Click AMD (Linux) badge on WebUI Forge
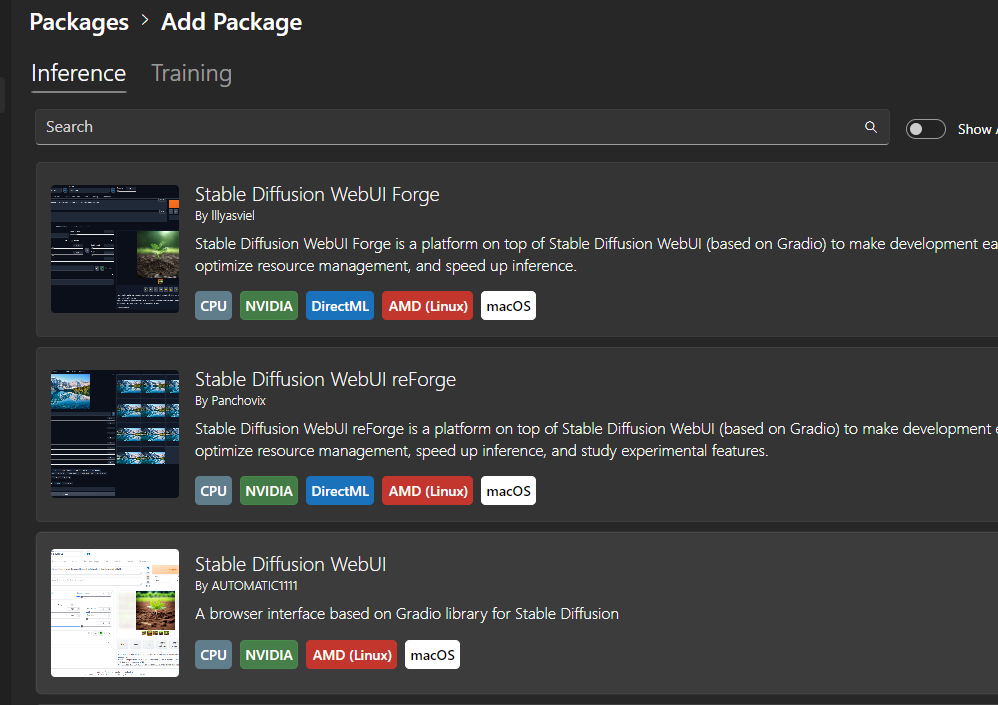Image resolution: width=998 pixels, height=705 pixels. 428,306
